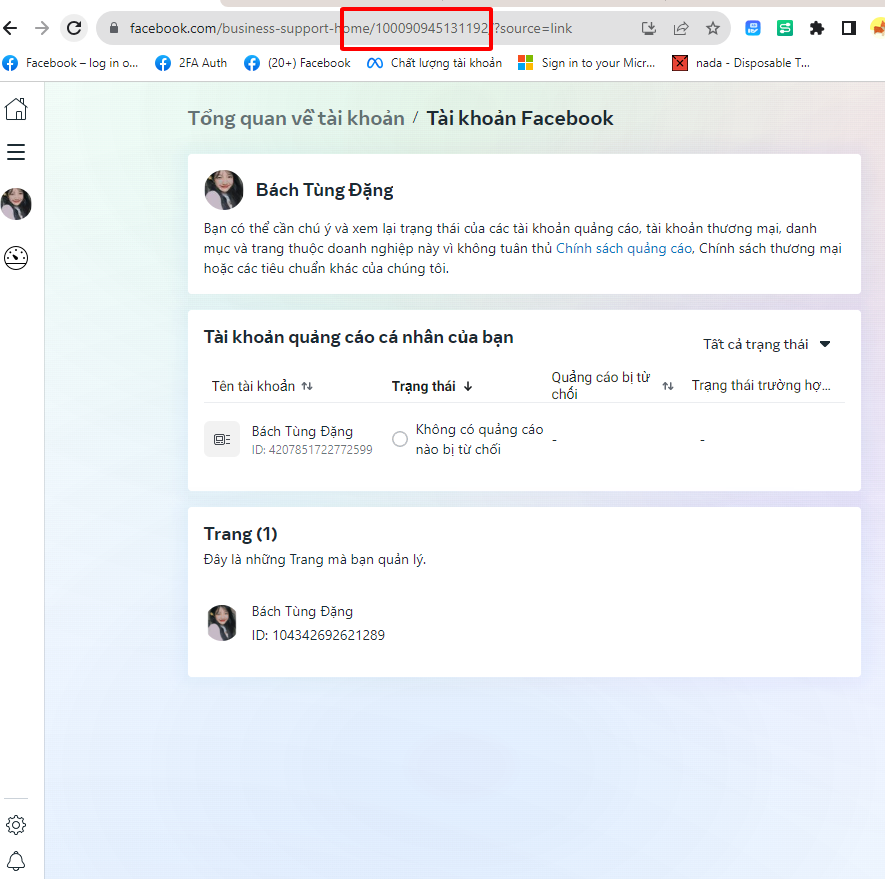885x879 pixels.
Task: Click Bách Tùng Đặng profile photo in header card
Action: (x=224, y=190)
